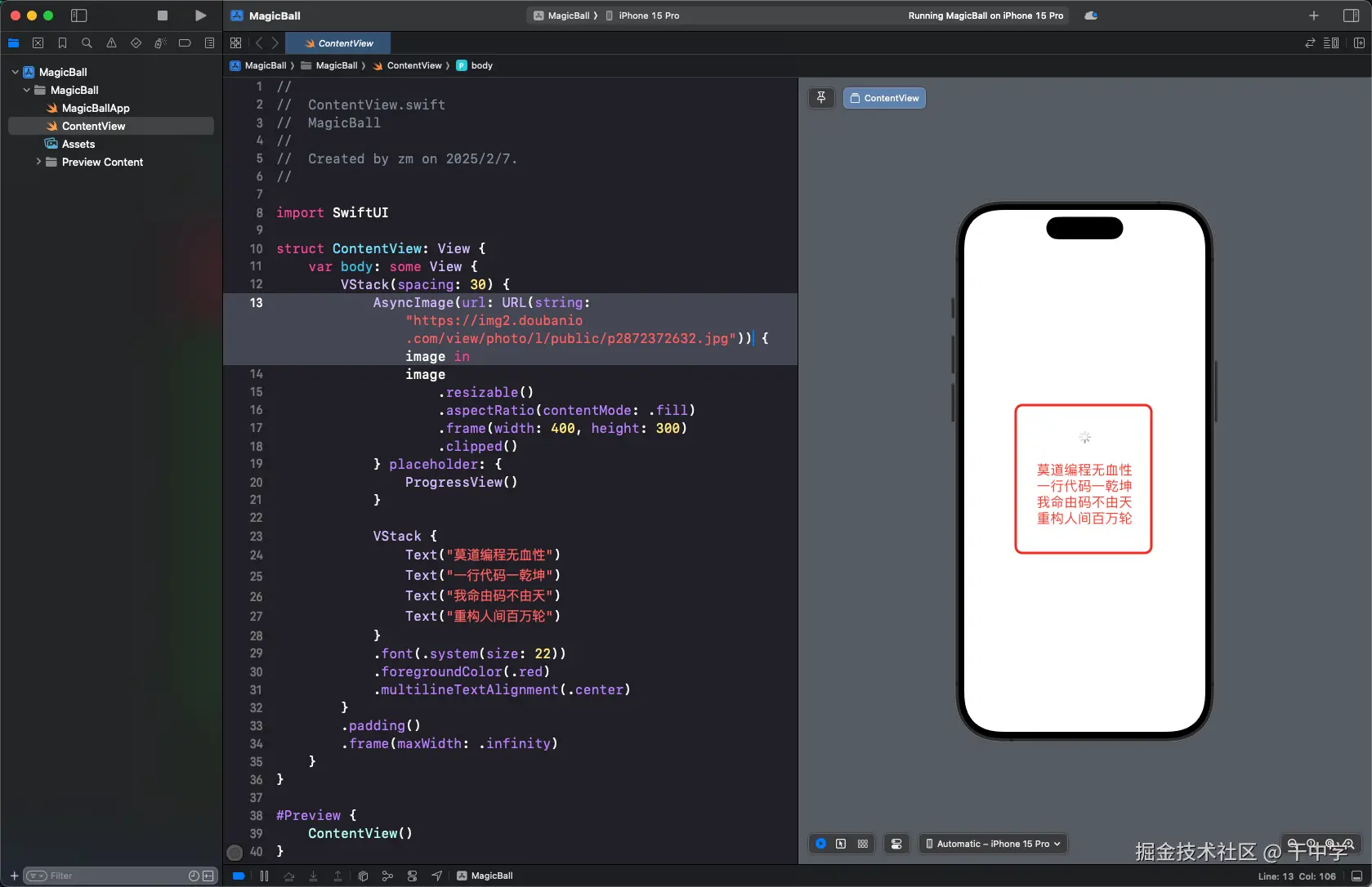Step over in the debug bar
Viewport: 1372px width, 887px height.
tap(289, 876)
